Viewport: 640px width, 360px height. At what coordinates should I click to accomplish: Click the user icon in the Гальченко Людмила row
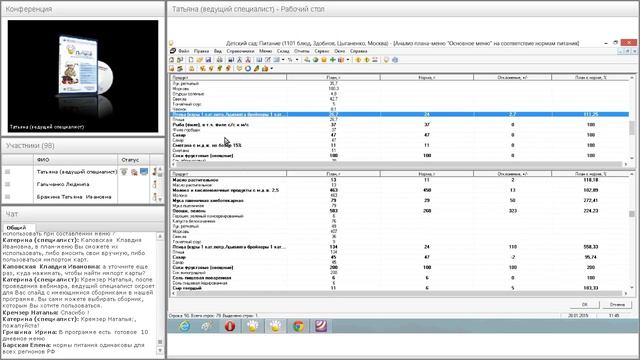(x=155, y=185)
